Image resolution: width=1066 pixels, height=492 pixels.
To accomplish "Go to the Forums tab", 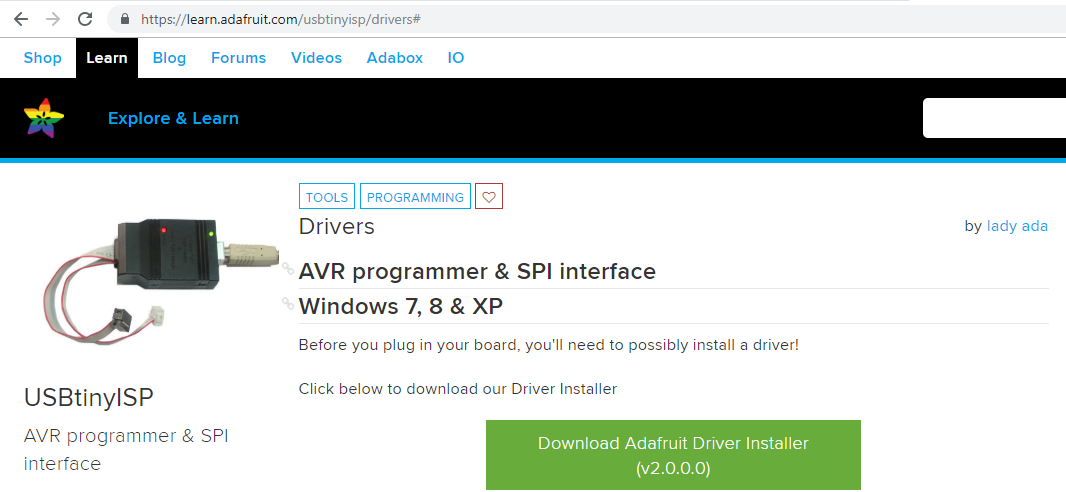I will 239,58.
